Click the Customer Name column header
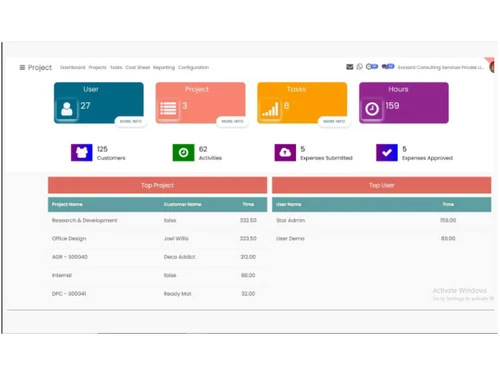 tap(182, 204)
